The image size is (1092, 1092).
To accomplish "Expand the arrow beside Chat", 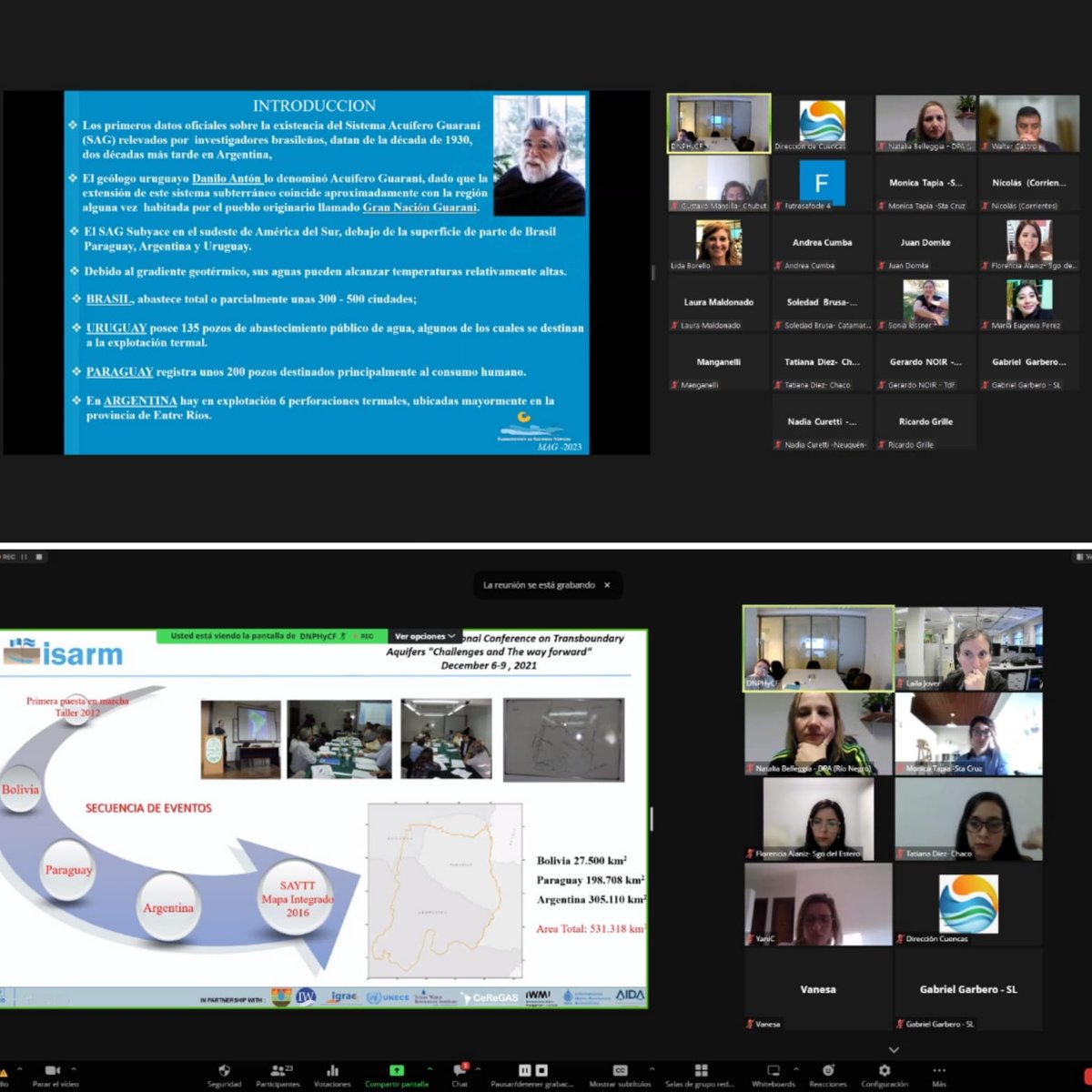I will point(478,1069).
